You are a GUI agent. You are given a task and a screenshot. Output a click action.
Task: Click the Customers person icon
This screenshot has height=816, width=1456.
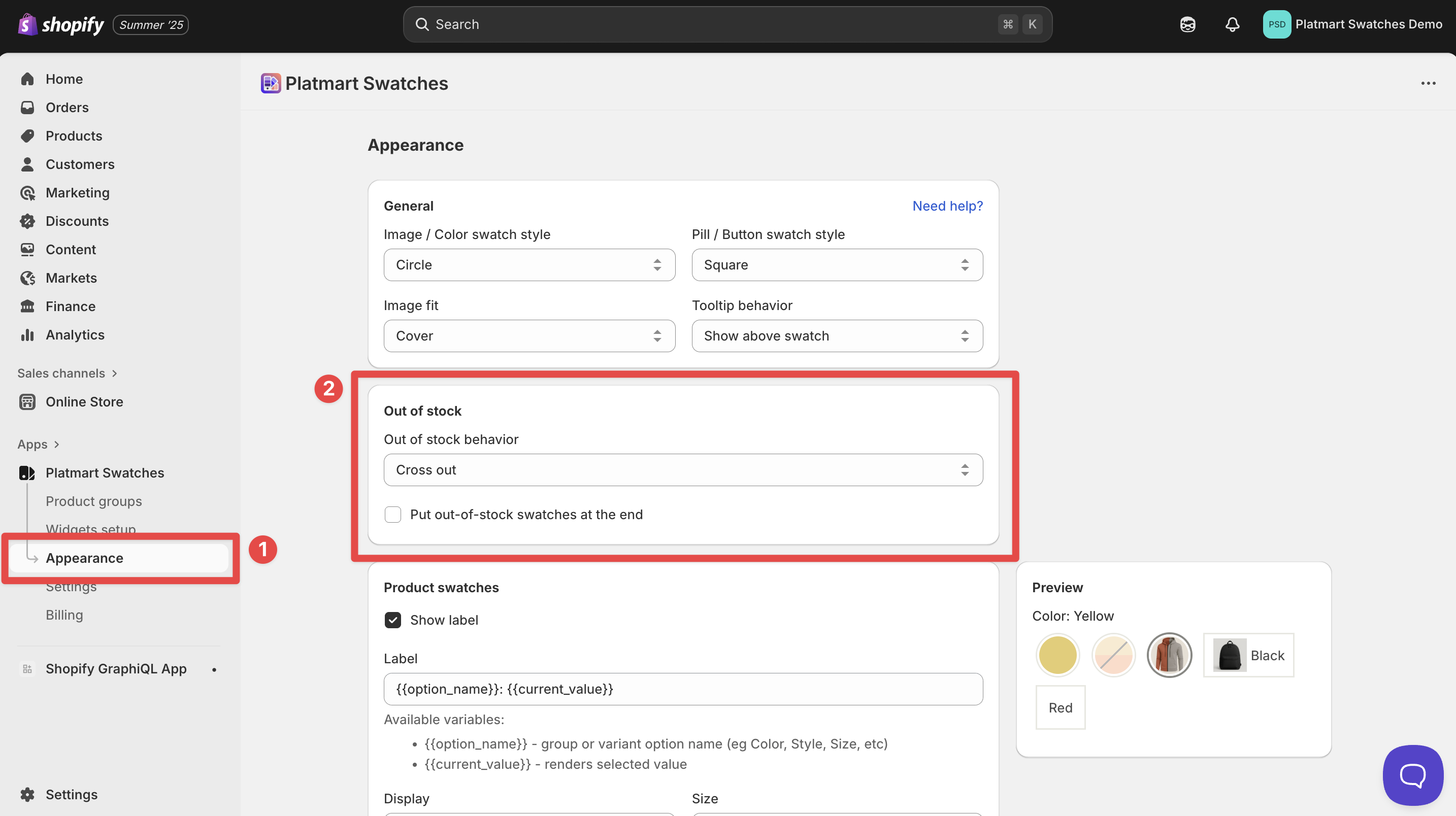point(27,164)
